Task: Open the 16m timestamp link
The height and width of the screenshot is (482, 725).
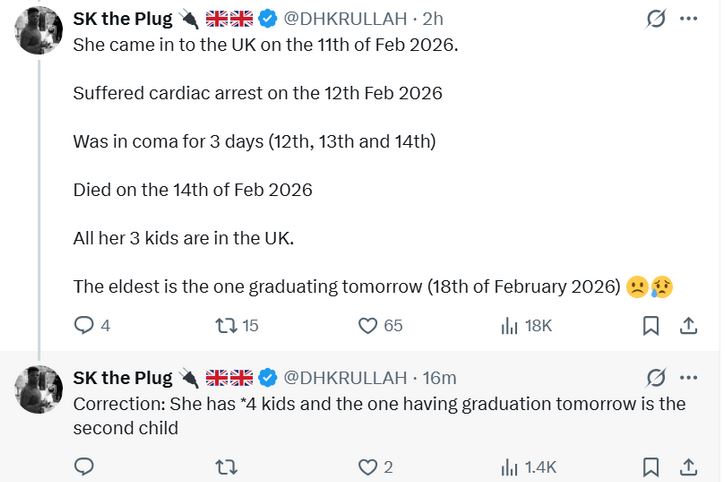Action: click(439, 378)
